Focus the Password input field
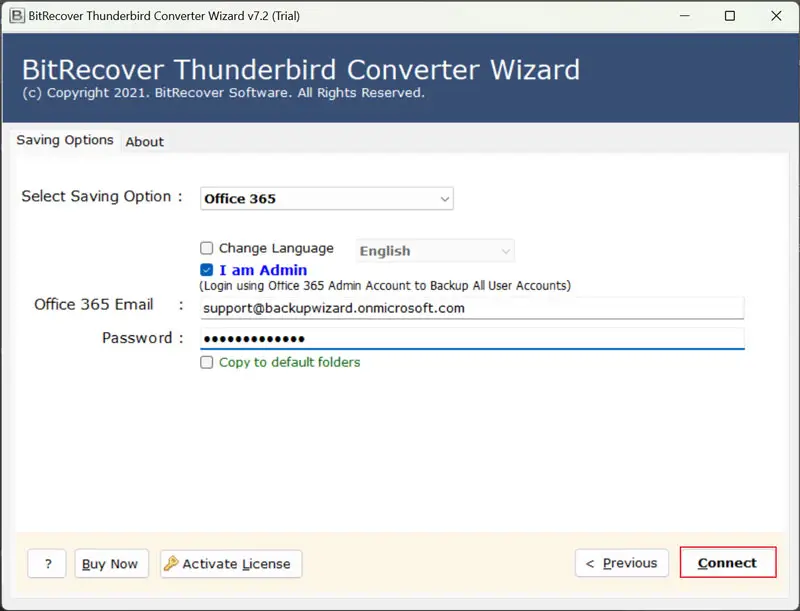800x611 pixels. point(472,338)
